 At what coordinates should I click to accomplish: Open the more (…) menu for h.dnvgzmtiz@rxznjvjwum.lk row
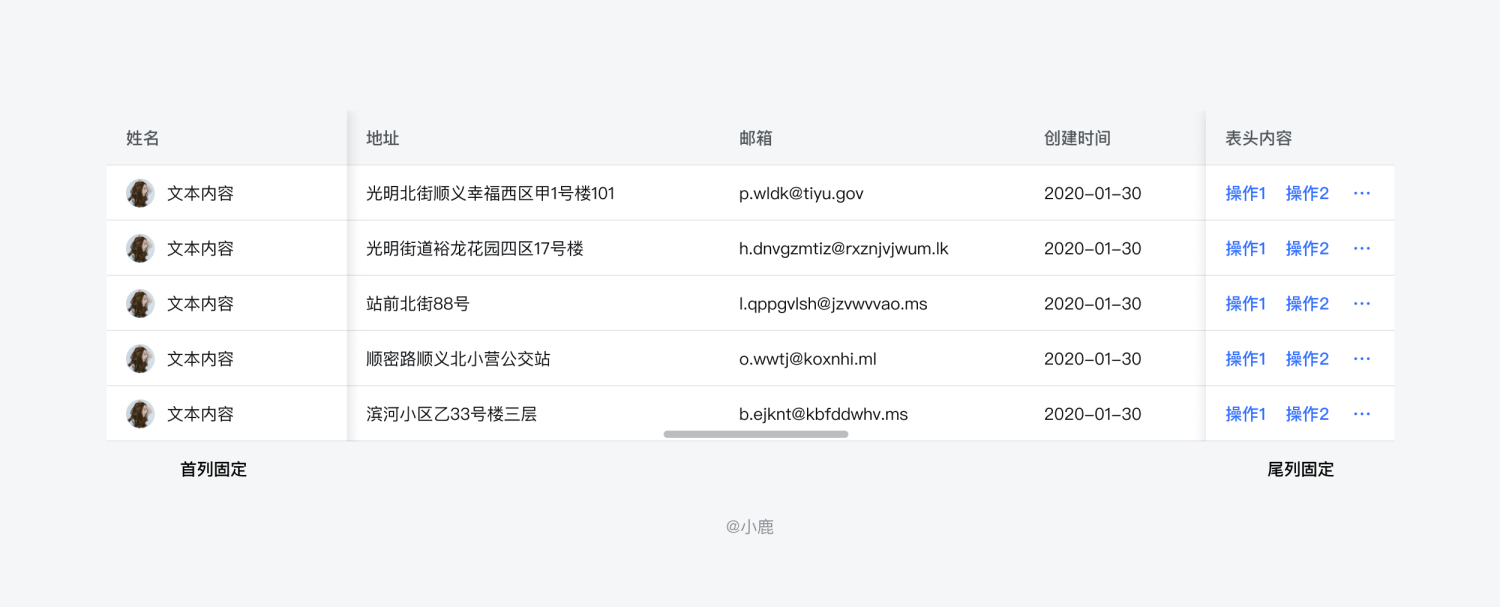[1362, 248]
